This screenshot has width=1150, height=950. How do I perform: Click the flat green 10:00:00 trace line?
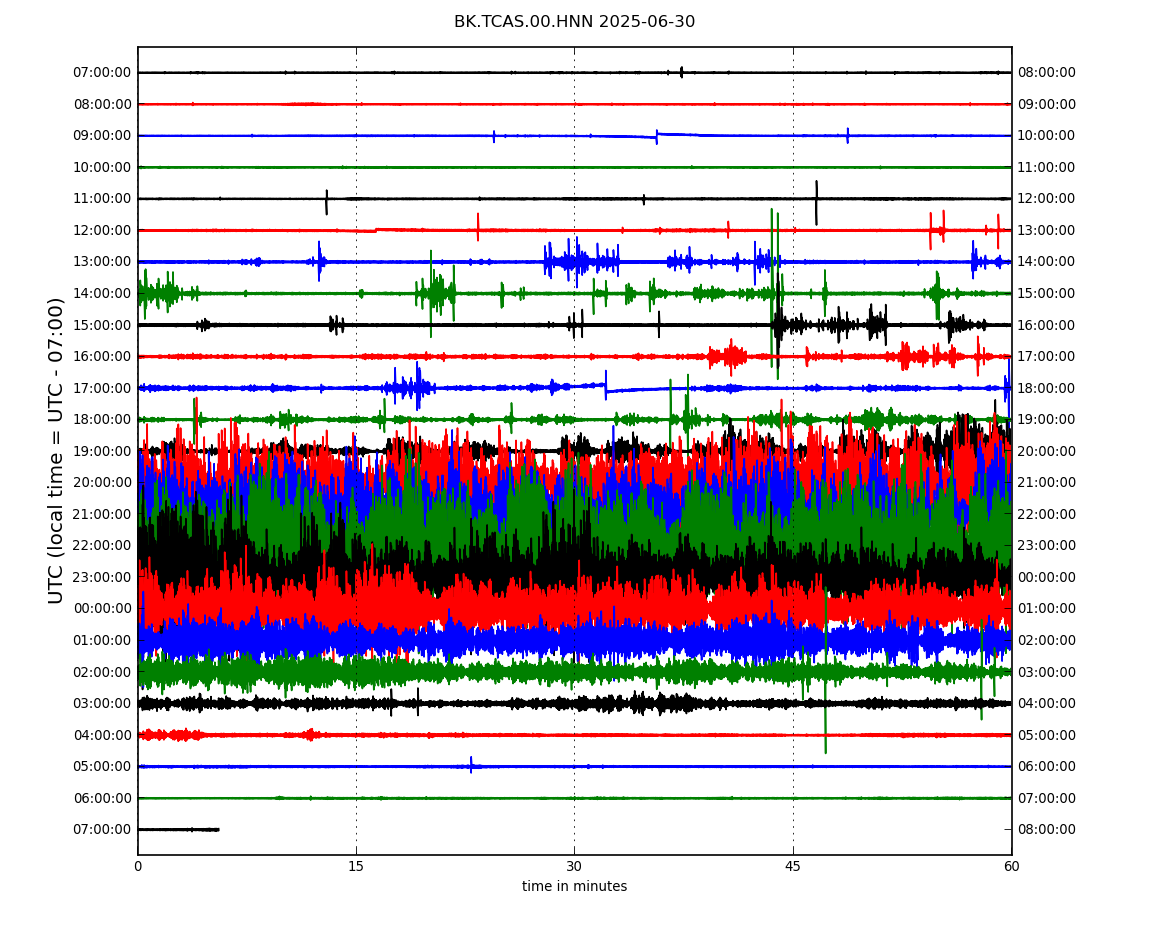pyautogui.click(x=574, y=167)
